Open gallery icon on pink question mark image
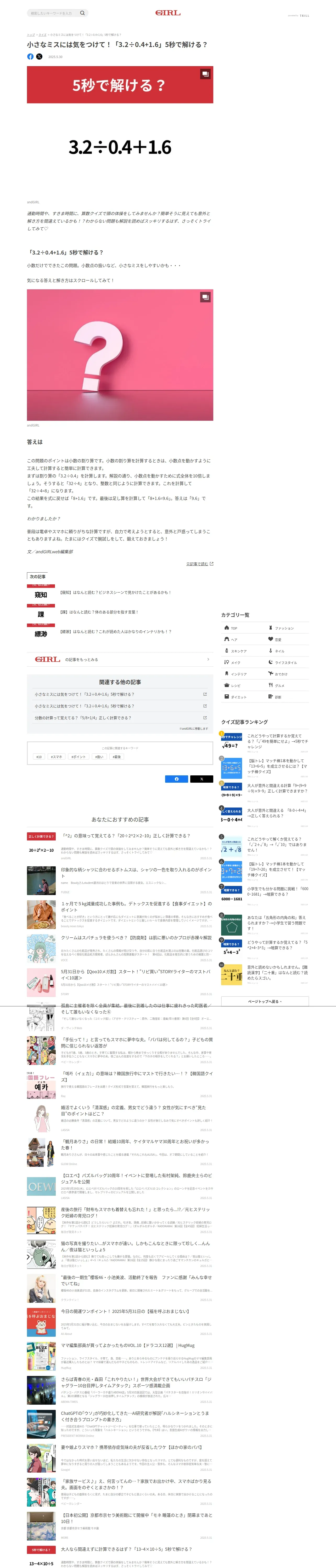Viewport: 336px width, 1568px height. point(205,297)
